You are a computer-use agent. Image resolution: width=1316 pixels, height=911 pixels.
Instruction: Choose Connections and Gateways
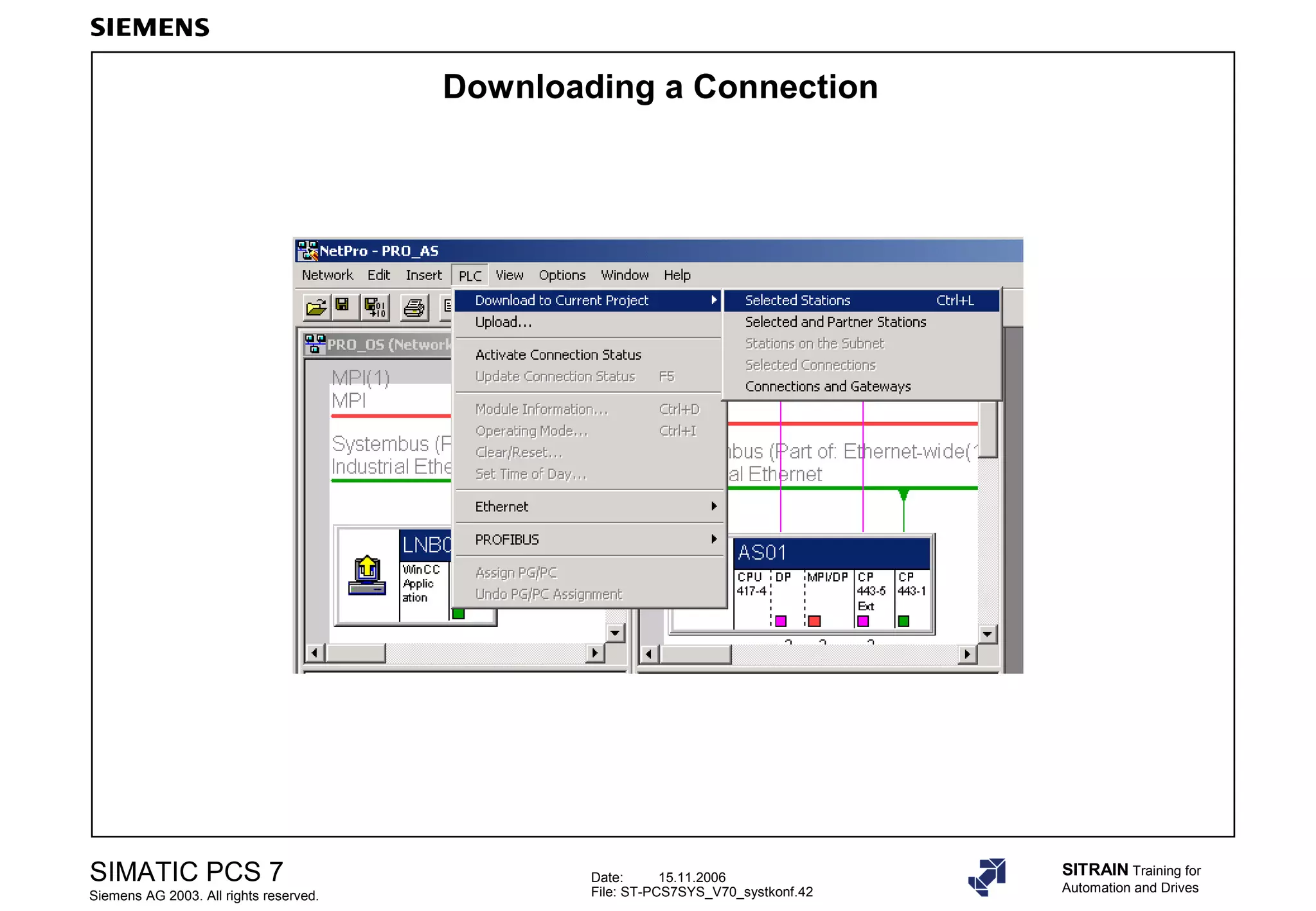coord(861,387)
